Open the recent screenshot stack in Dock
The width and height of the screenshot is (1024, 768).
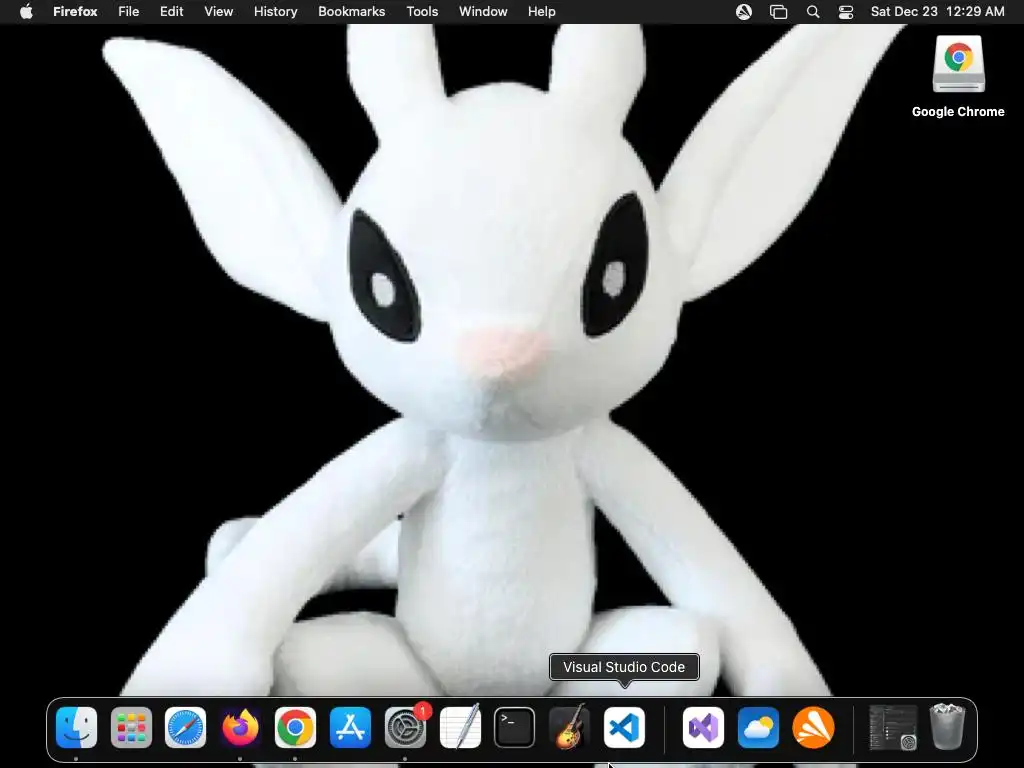coord(893,728)
